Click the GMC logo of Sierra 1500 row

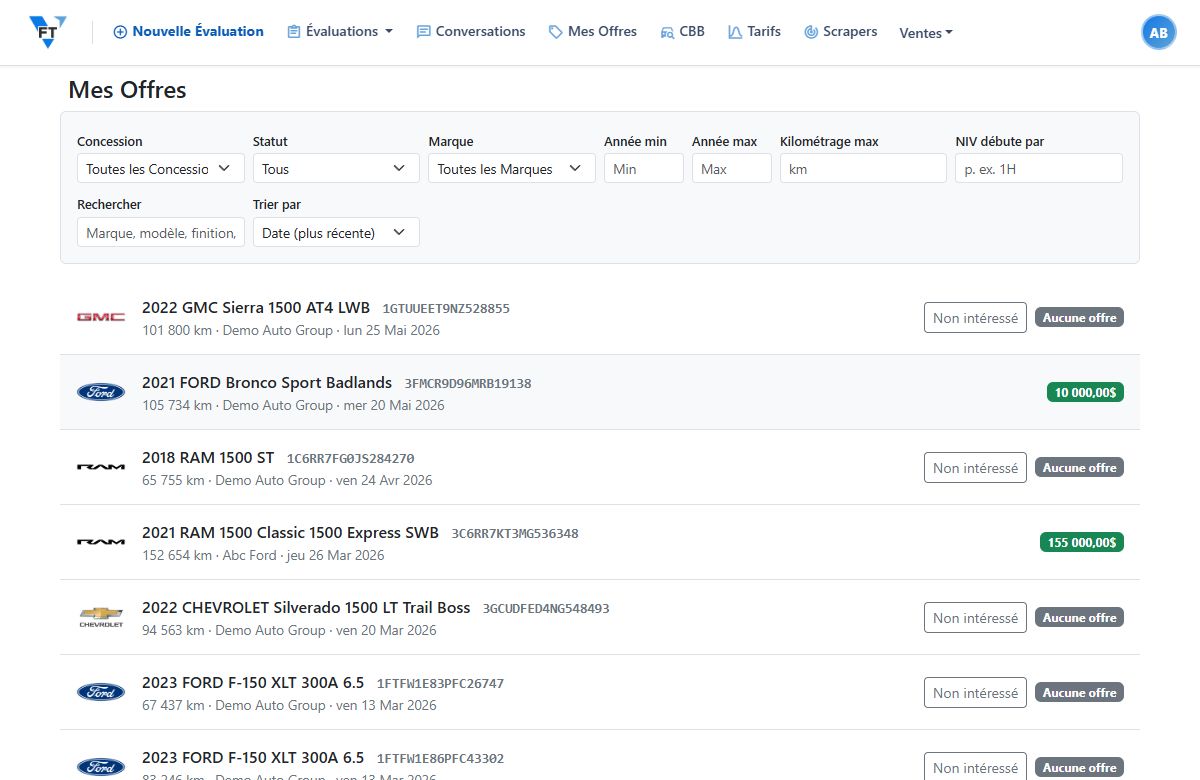point(101,317)
